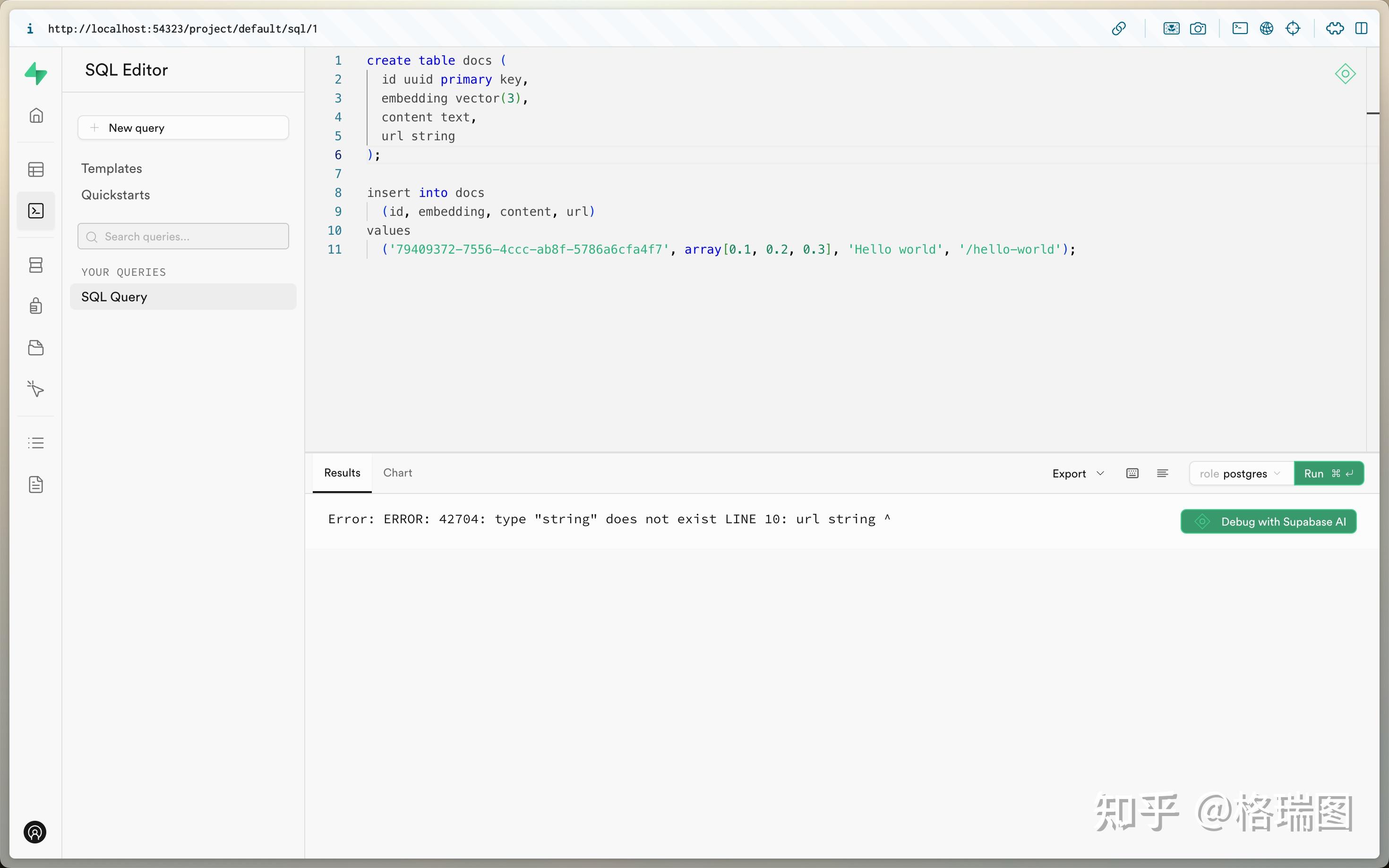Image resolution: width=1389 pixels, height=868 pixels.
Task: Open the API Docs document icon
Action: (36, 485)
